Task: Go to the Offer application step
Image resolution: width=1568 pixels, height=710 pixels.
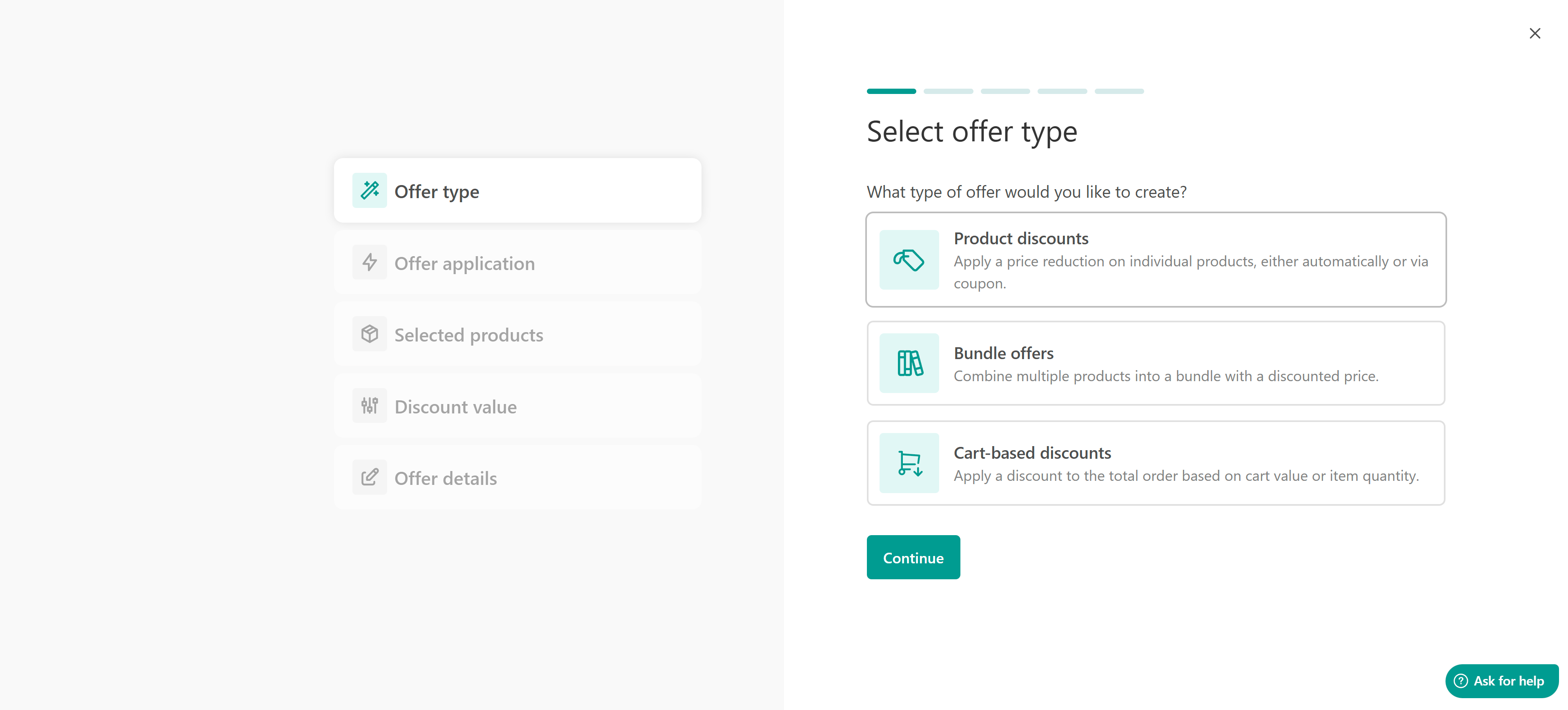Action: [x=517, y=263]
